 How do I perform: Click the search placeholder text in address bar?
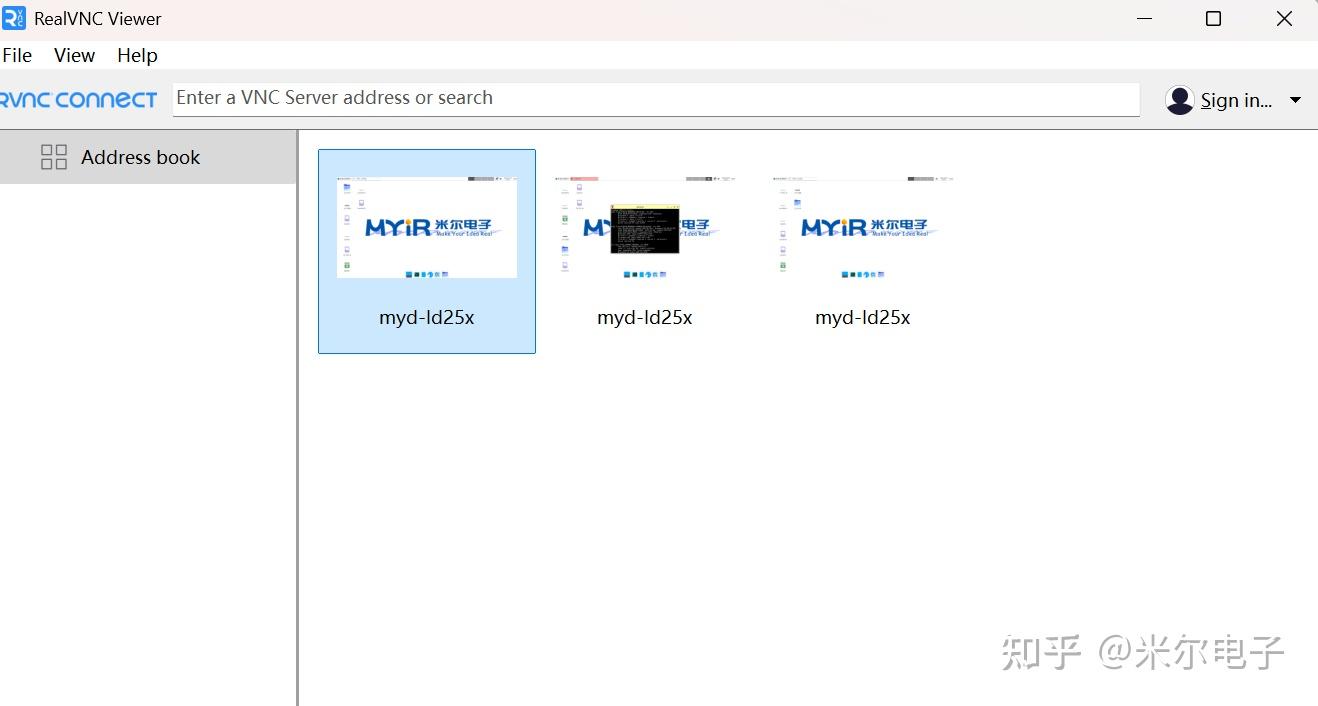pos(334,97)
